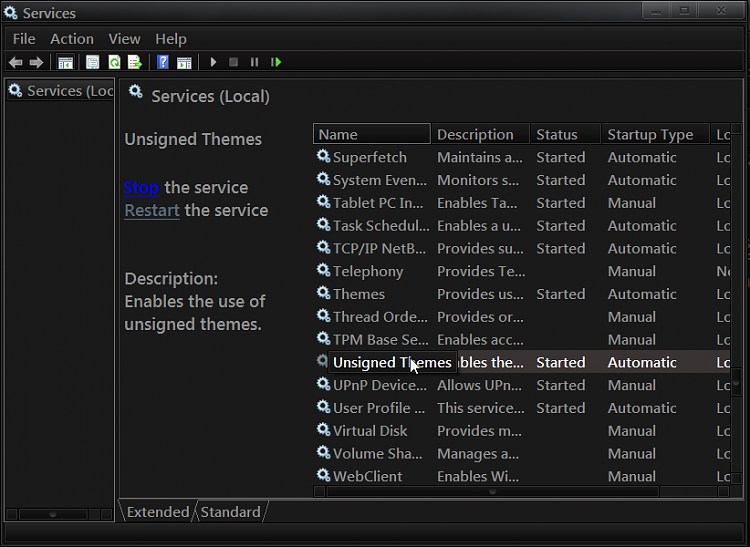The height and width of the screenshot is (547, 750).
Task: Sort by the Status column header
Action: point(565,134)
